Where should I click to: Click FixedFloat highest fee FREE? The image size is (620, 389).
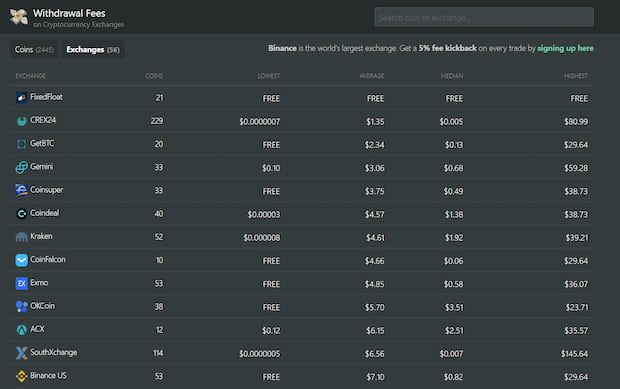point(579,98)
